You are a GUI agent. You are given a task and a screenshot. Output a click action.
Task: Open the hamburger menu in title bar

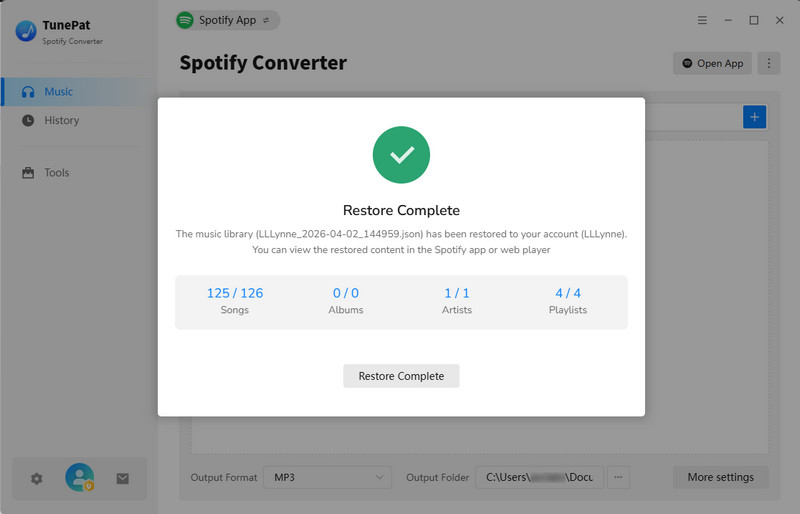[x=702, y=20]
